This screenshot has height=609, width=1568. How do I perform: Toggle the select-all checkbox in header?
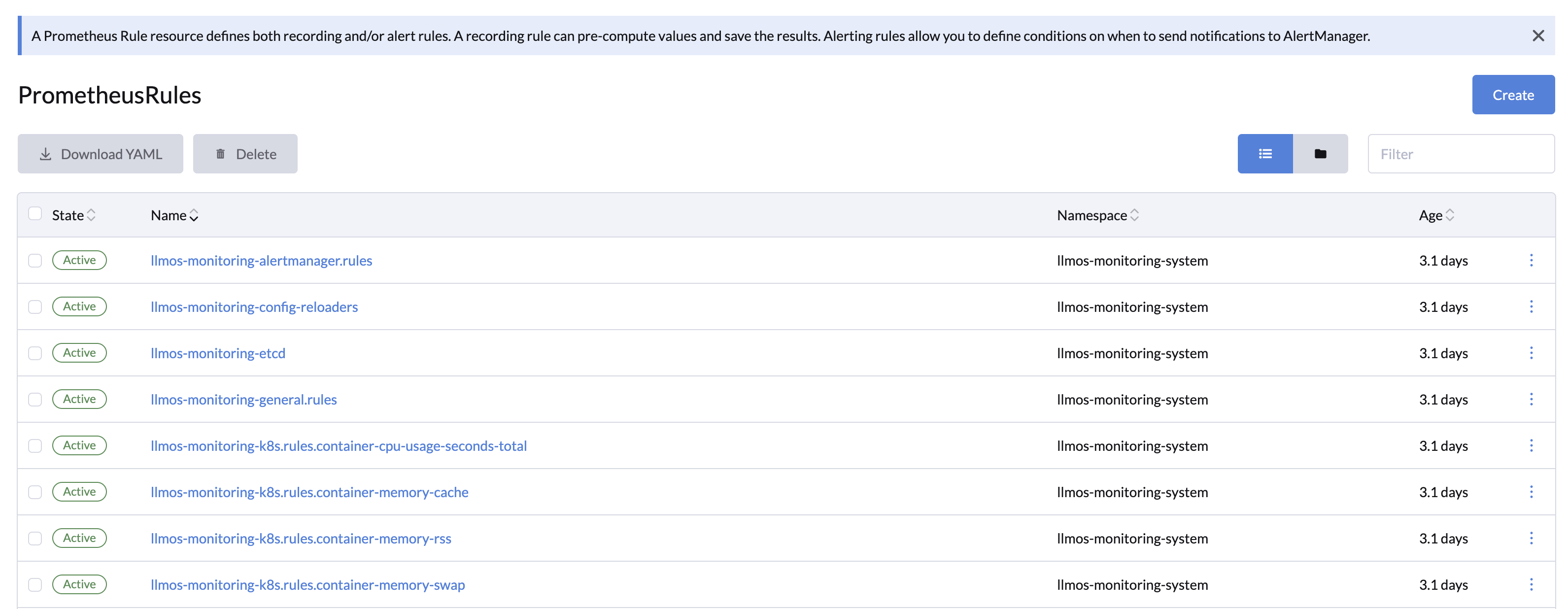click(35, 213)
